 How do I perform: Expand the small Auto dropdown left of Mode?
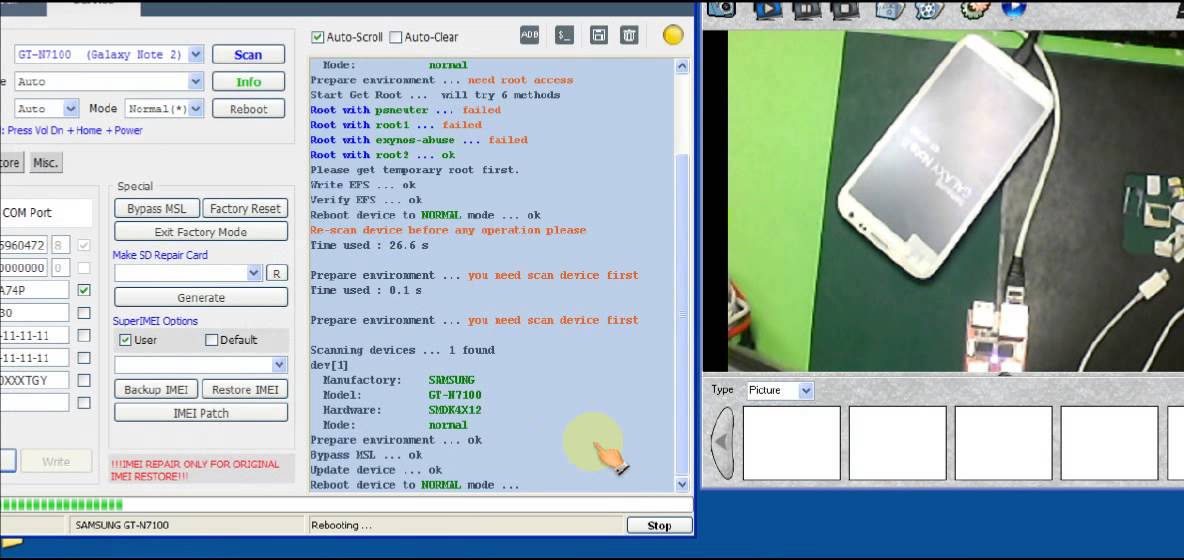pos(70,109)
